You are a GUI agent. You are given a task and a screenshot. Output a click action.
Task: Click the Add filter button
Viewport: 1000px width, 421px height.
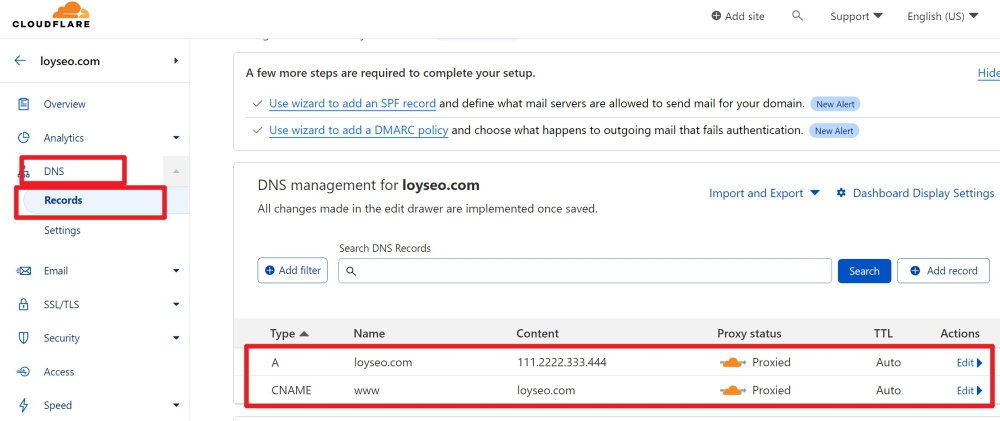click(x=293, y=270)
